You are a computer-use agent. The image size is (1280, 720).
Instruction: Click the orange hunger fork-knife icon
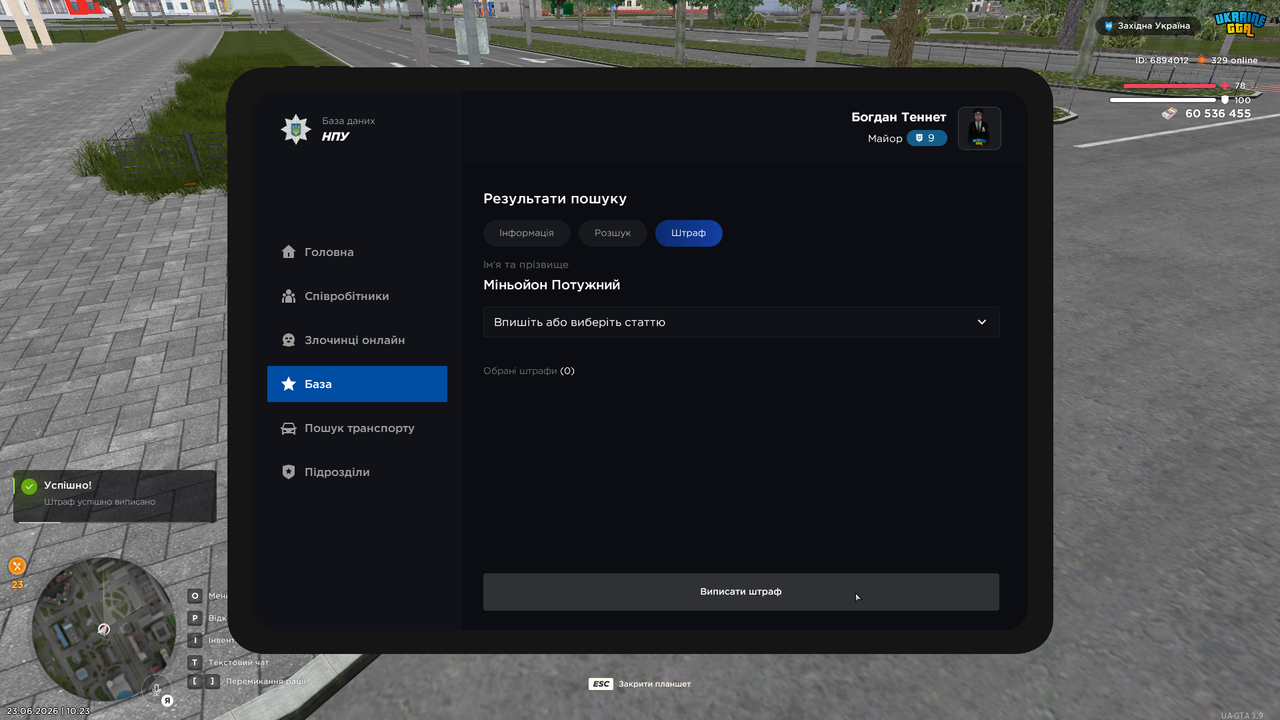click(x=17, y=566)
